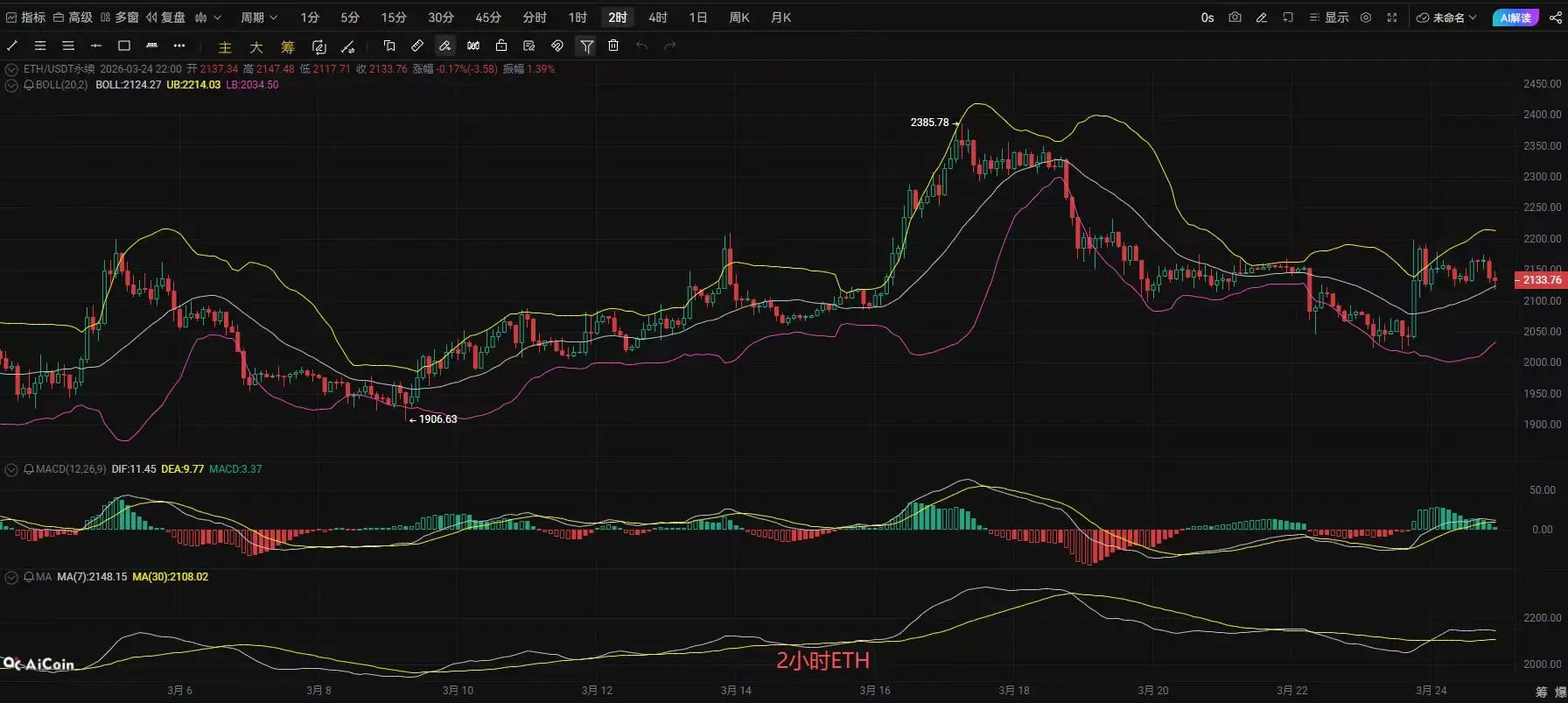Activate the highlighted eraser tool
The height and width of the screenshot is (703, 1568).
445,46
